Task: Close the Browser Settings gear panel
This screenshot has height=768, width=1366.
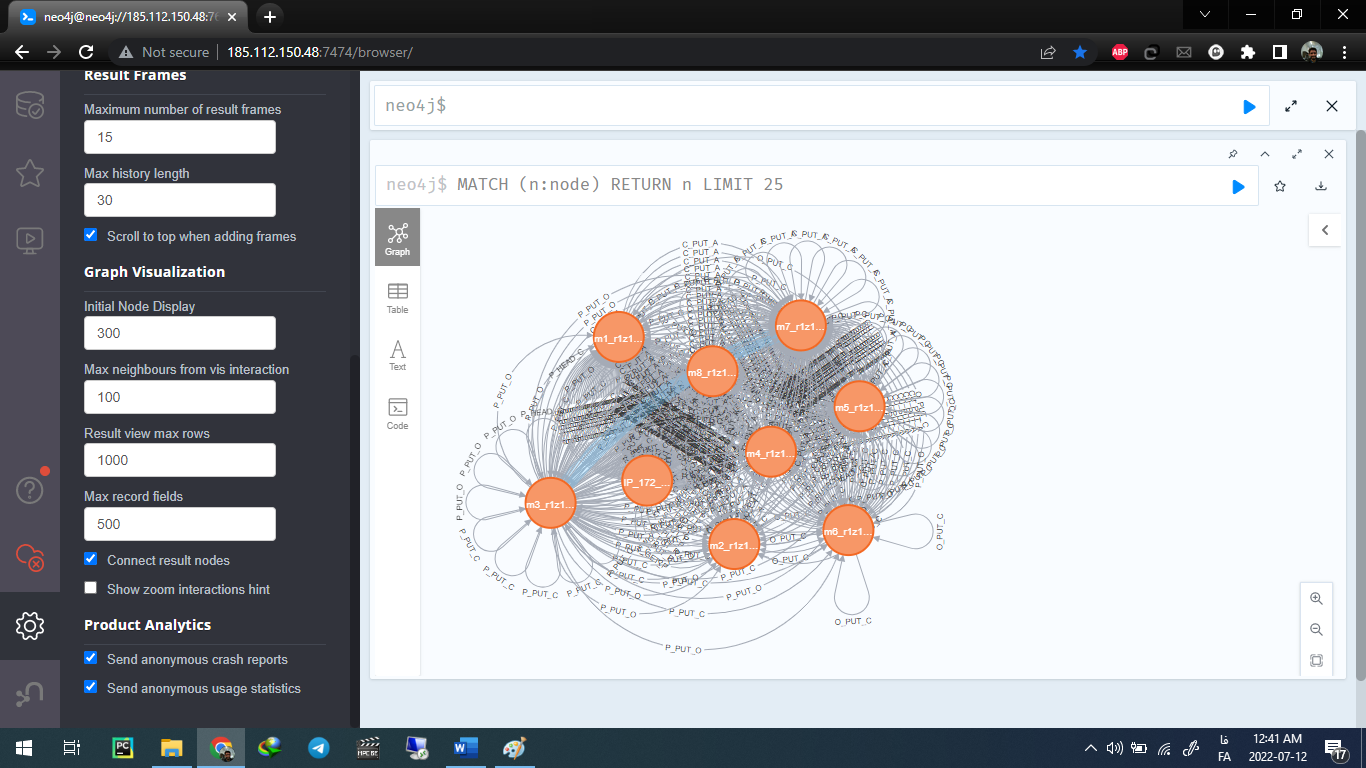Action: coord(30,625)
